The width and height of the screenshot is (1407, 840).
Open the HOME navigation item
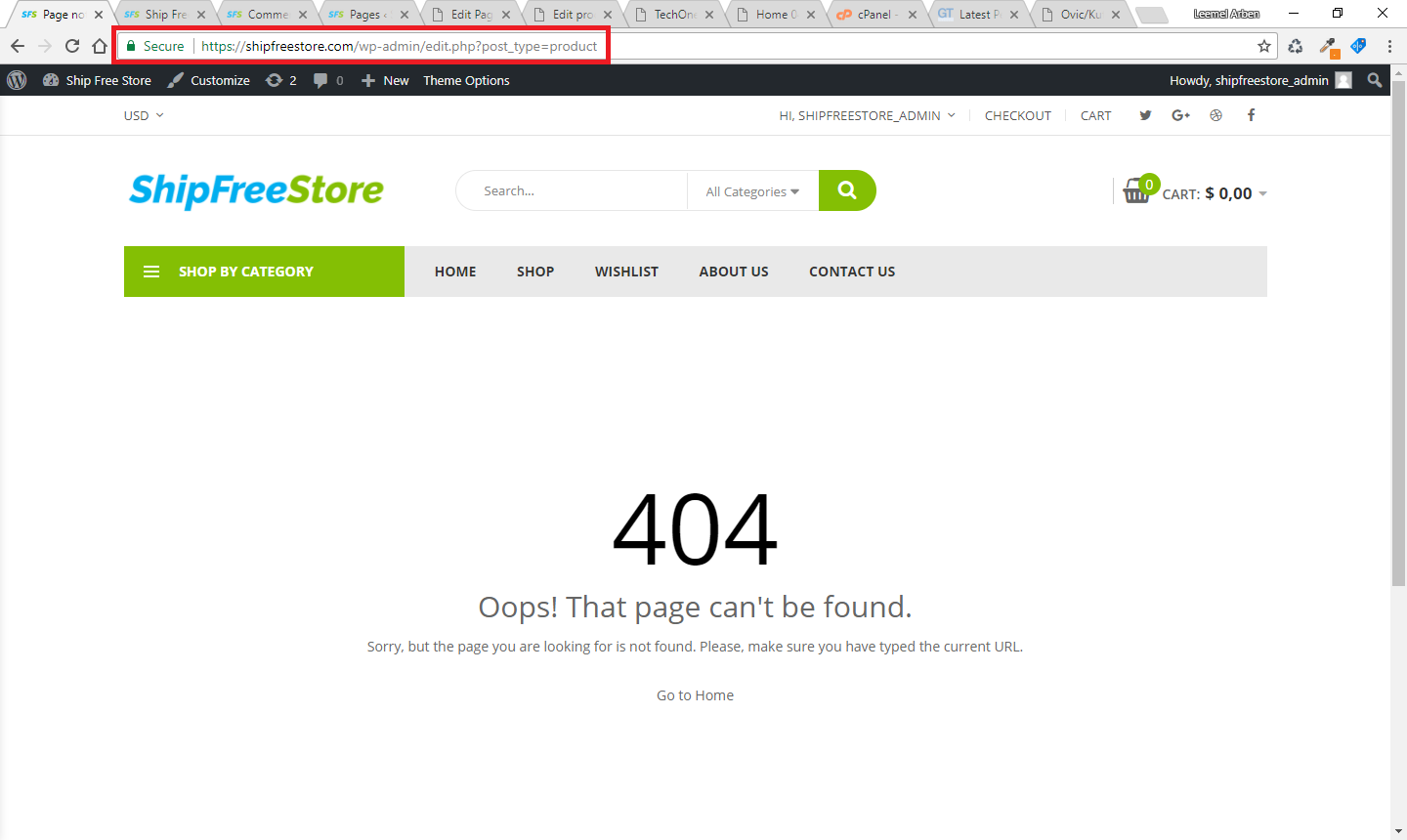pos(455,272)
